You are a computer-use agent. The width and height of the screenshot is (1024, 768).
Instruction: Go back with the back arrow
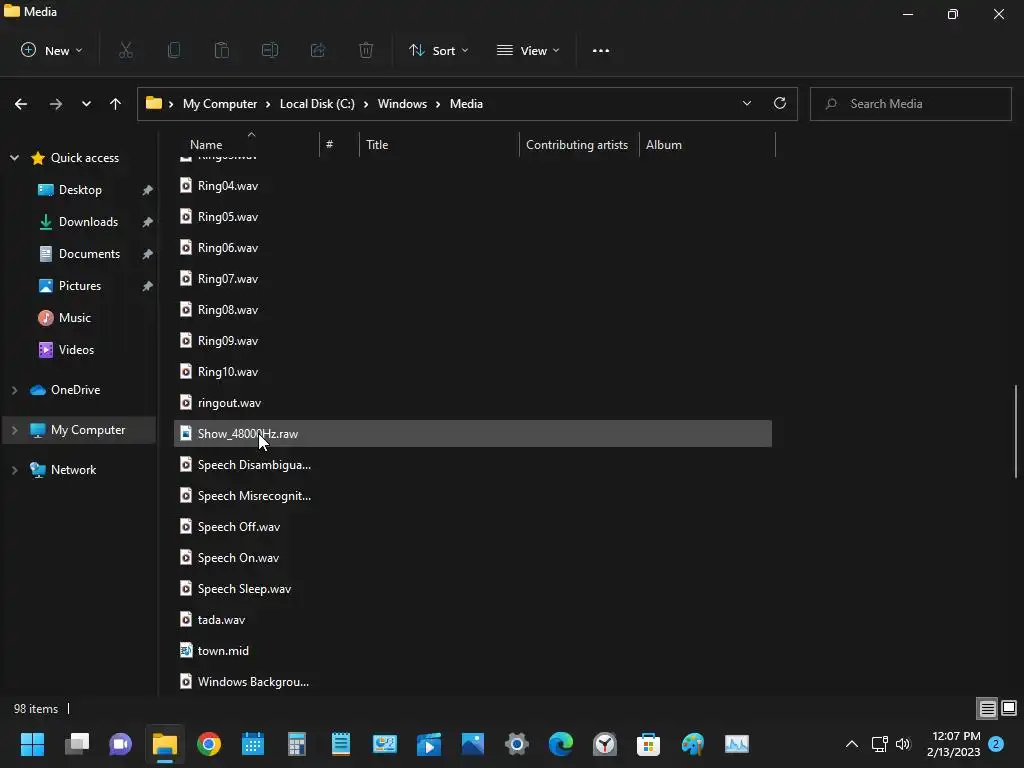point(21,104)
